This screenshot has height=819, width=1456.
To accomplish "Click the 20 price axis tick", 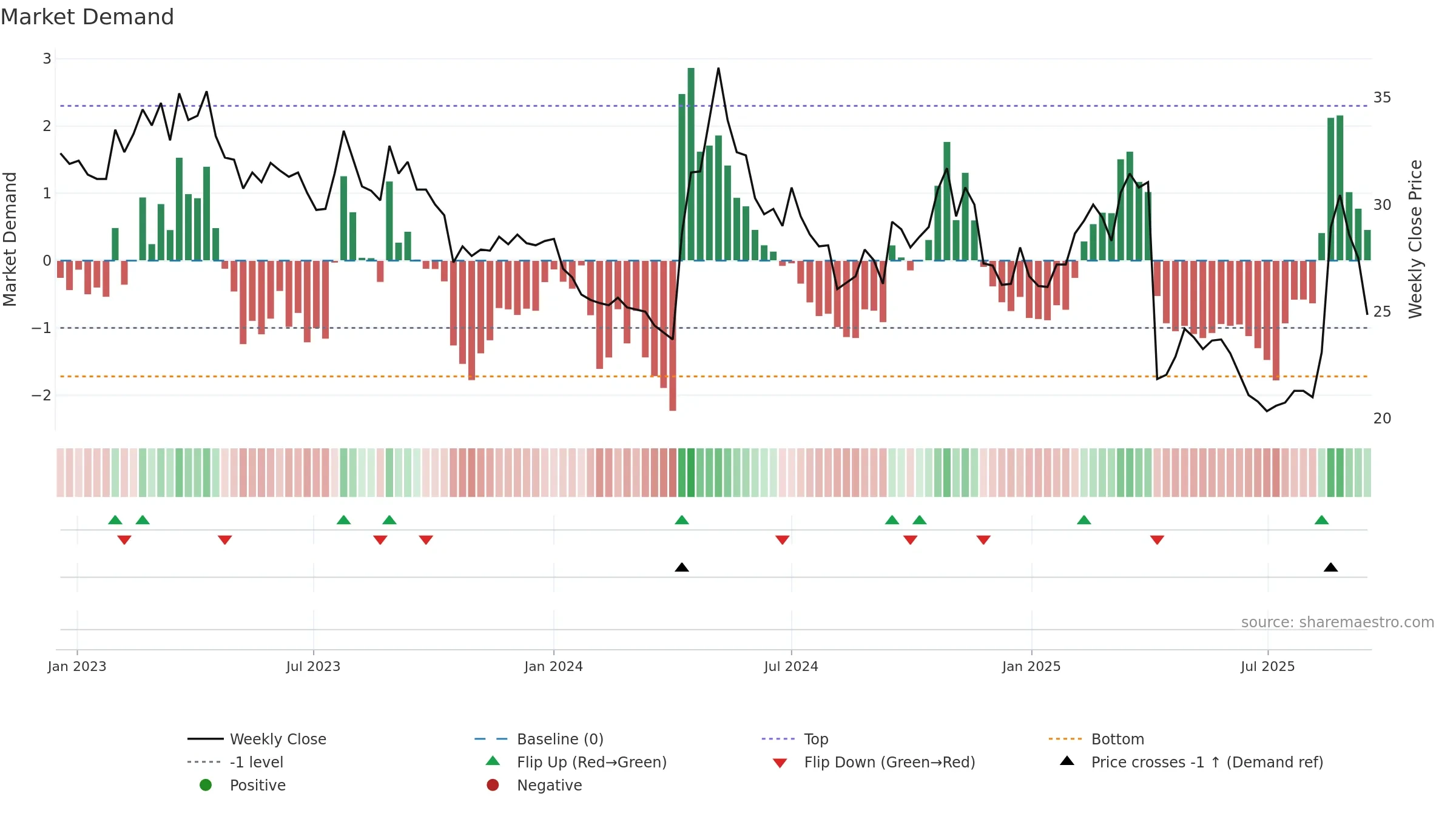I will pyautogui.click(x=1383, y=419).
